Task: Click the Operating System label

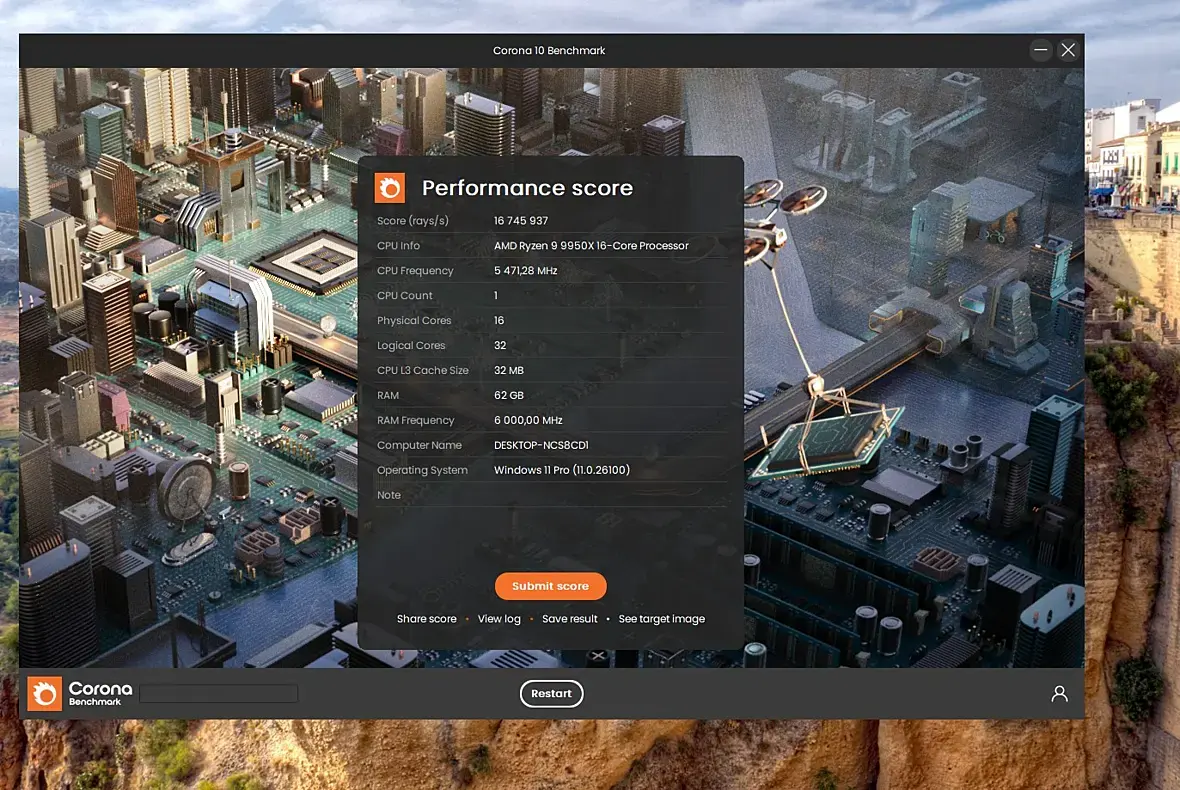Action: click(x=422, y=470)
